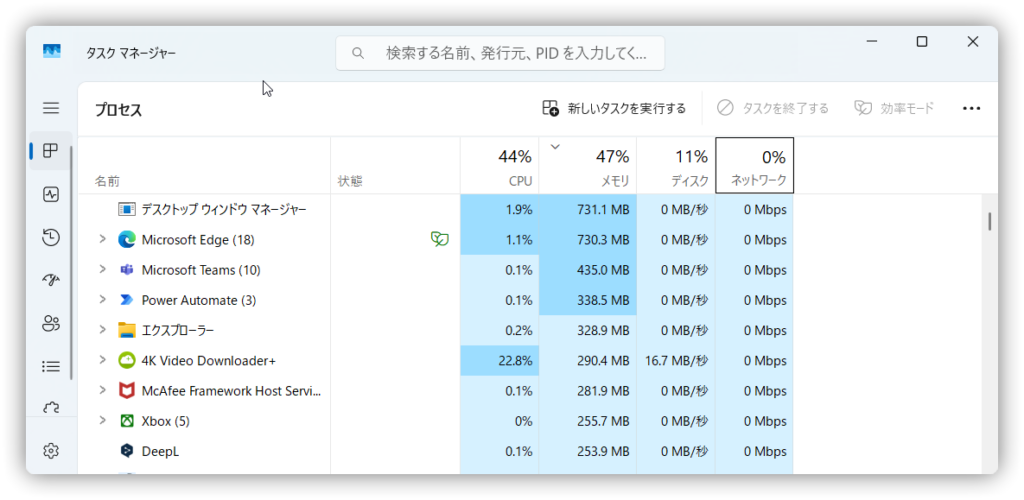The width and height of the screenshot is (1024, 500).
Task: Expand the Xbox process group
Action: tap(102, 421)
